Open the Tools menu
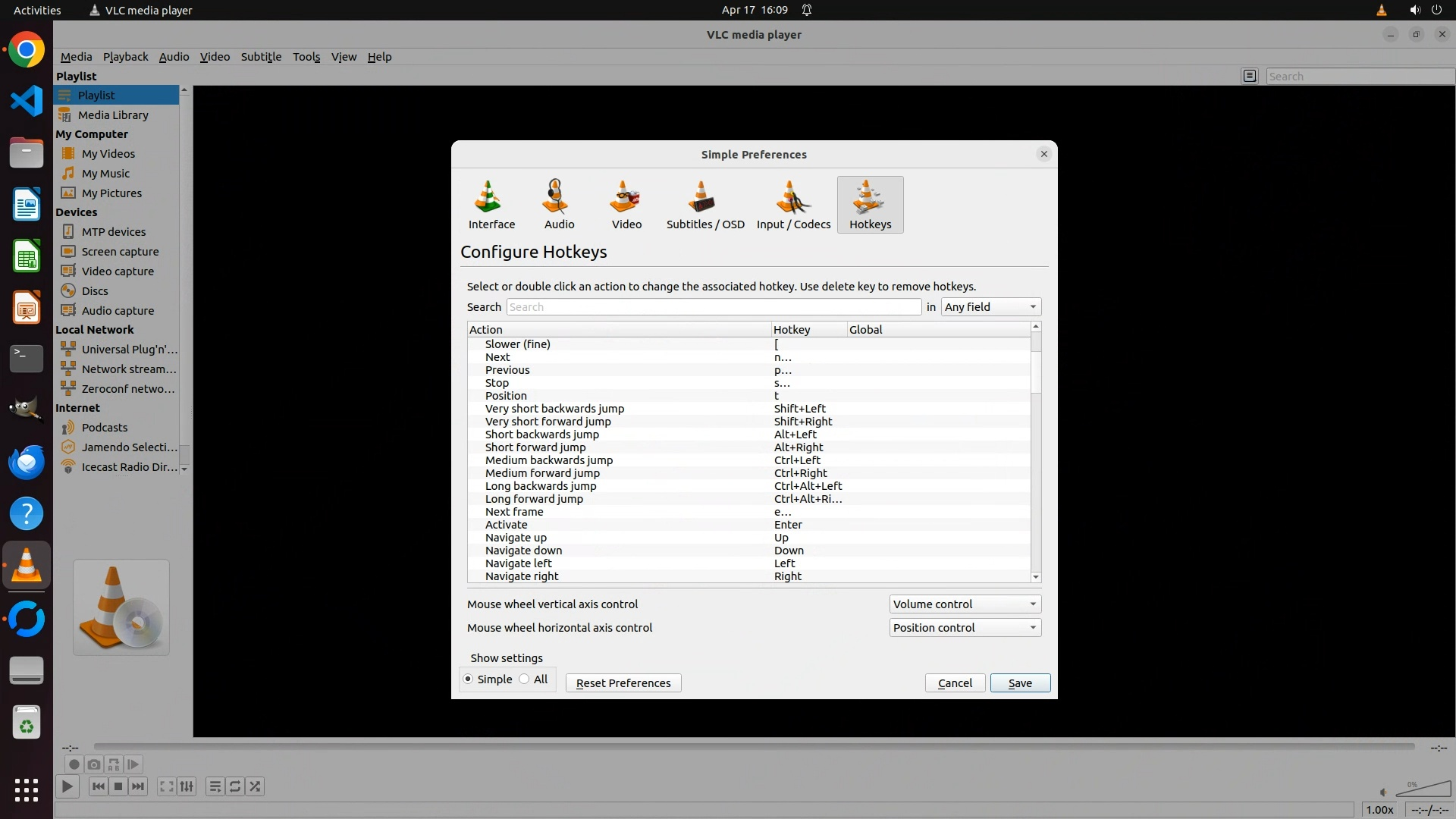The height and width of the screenshot is (819, 1456). point(306,57)
